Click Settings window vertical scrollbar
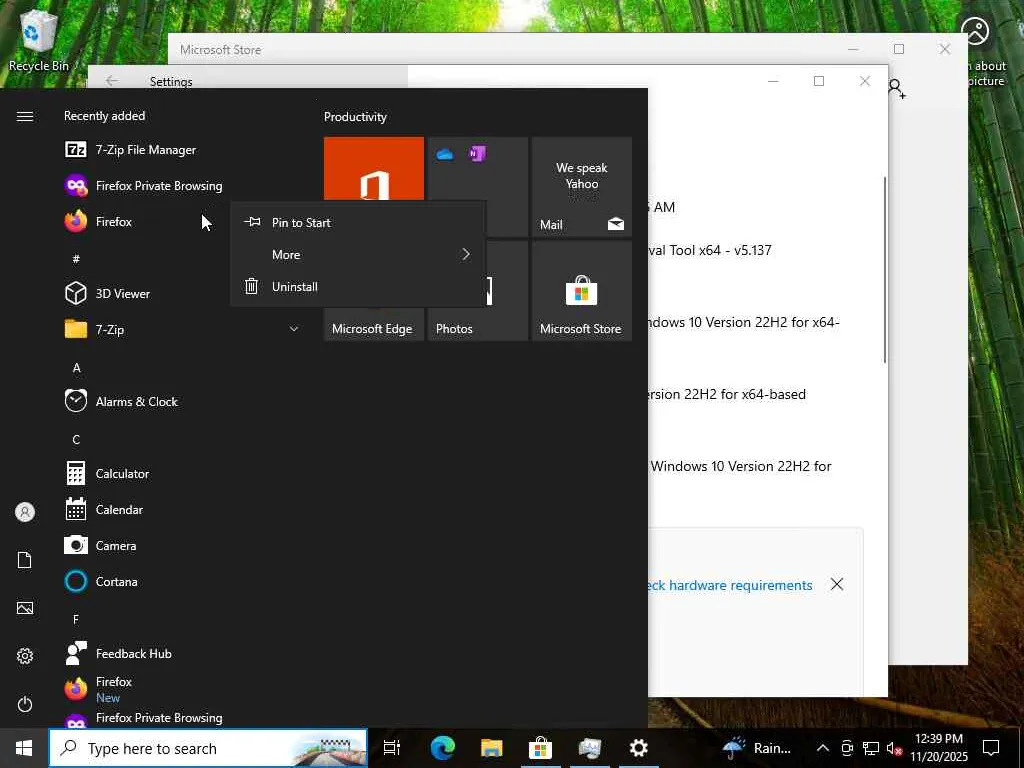 [x=885, y=269]
